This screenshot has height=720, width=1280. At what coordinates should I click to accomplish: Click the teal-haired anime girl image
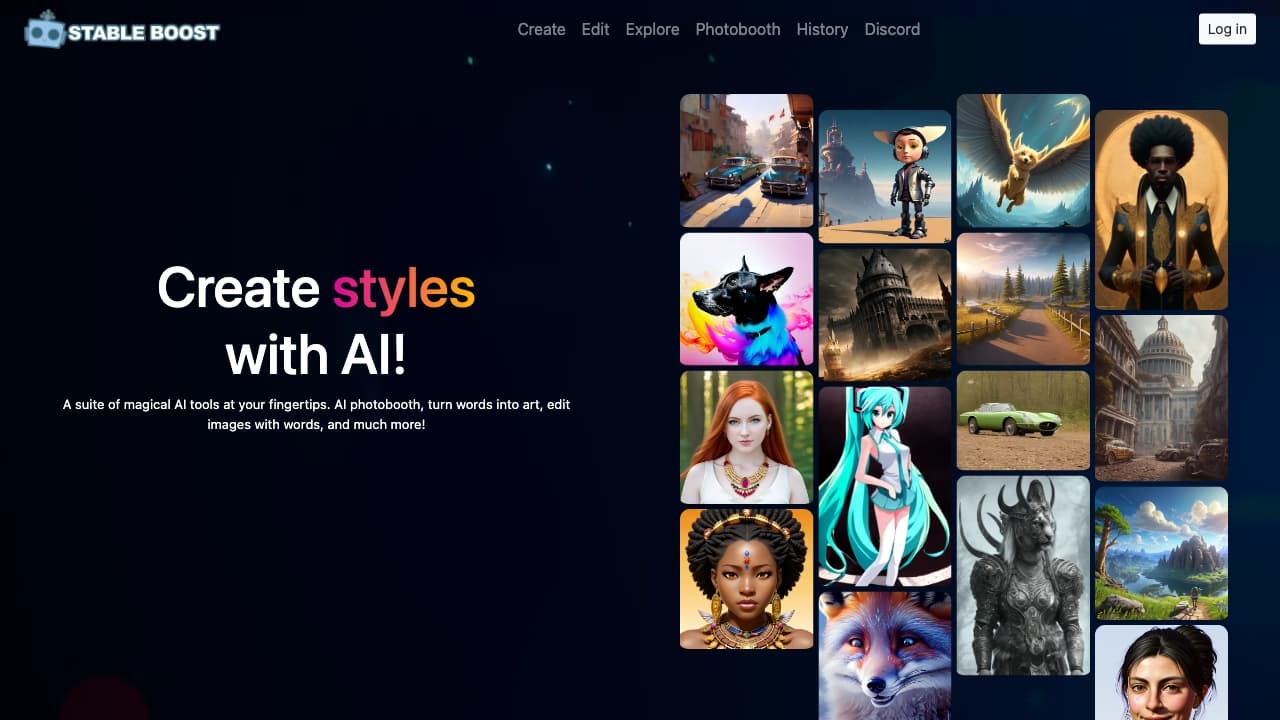pos(884,485)
